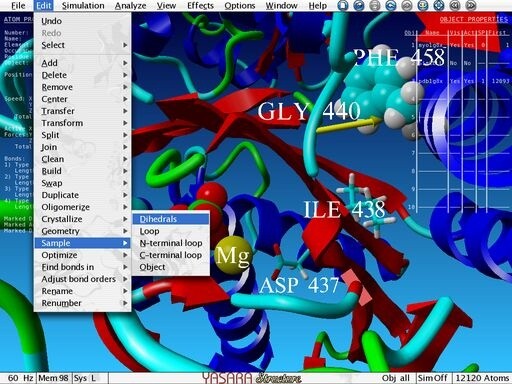Open the File menu
Image resolution: width=512 pixels, height=384 pixels.
coord(18,6)
